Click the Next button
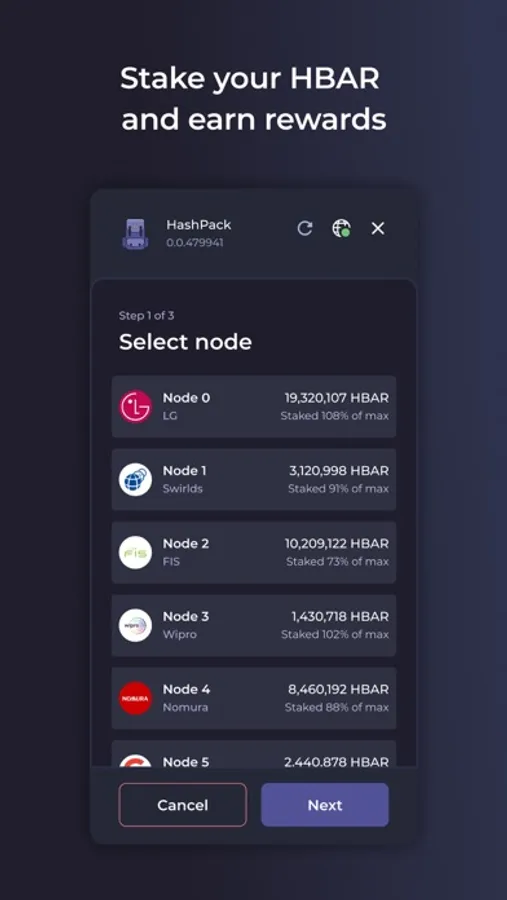 pyautogui.click(x=325, y=805)
